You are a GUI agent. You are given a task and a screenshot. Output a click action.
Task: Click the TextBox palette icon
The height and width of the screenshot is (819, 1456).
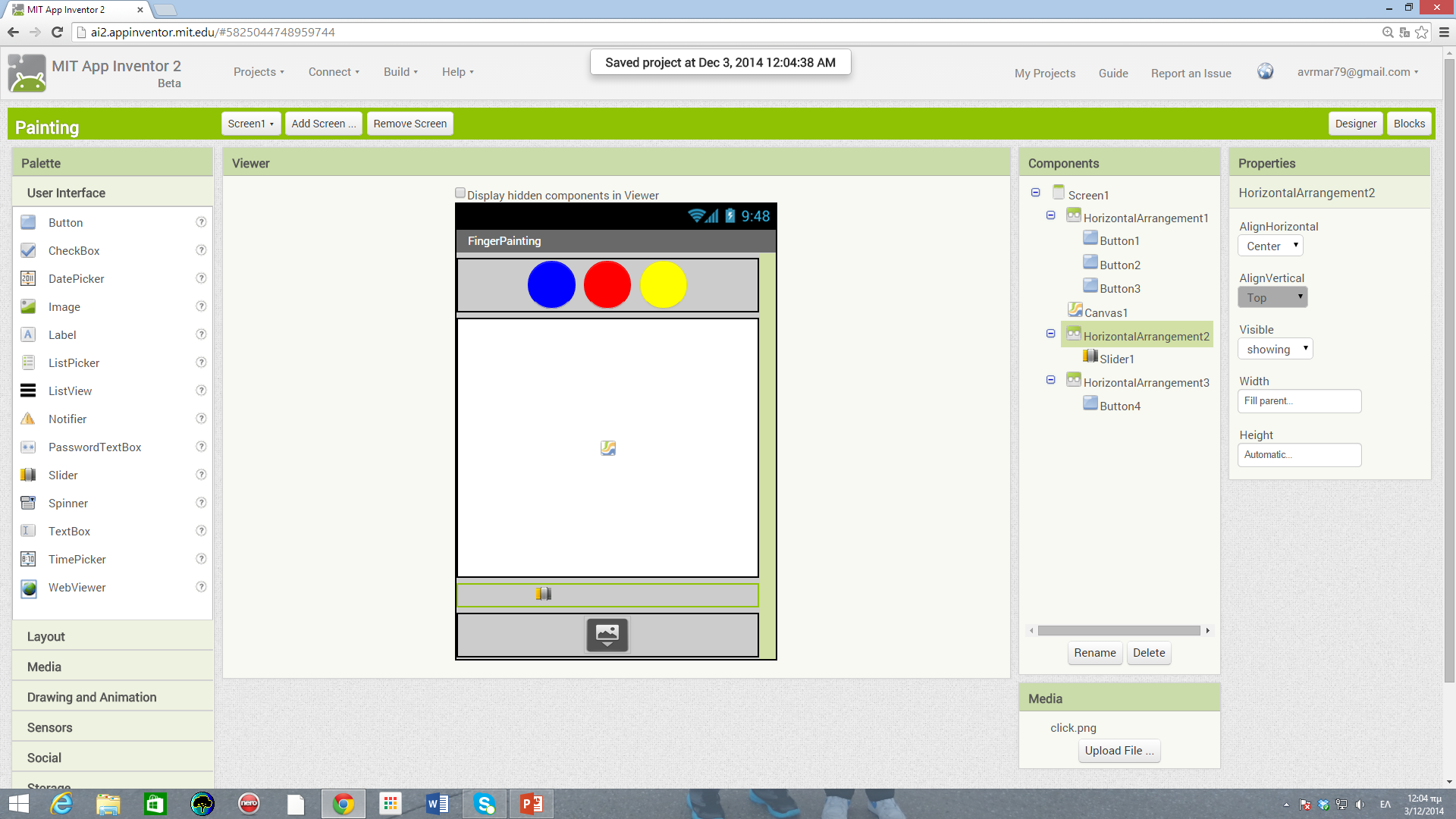pos(28,531)
